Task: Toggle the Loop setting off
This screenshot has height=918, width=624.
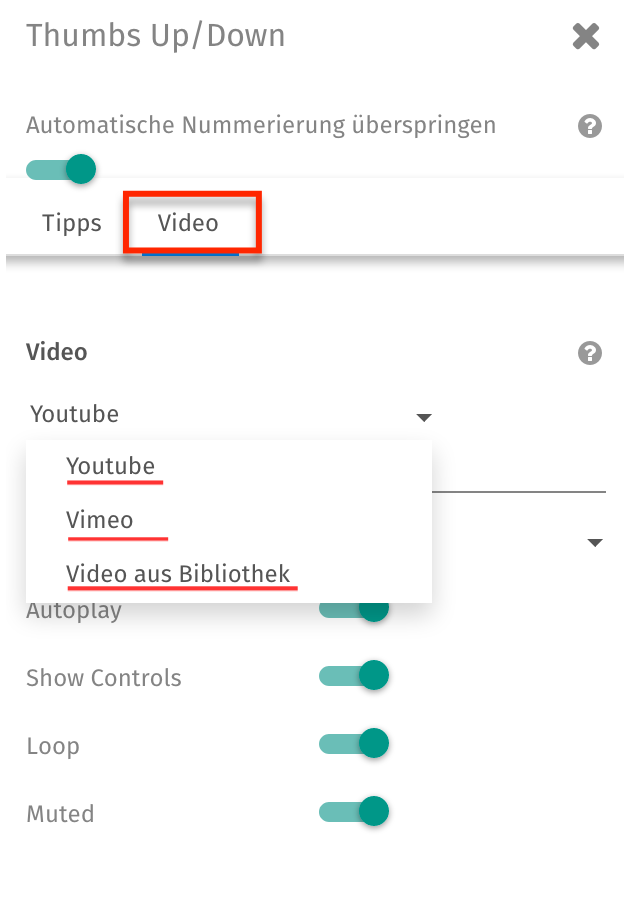Action: tap(354, 743)
